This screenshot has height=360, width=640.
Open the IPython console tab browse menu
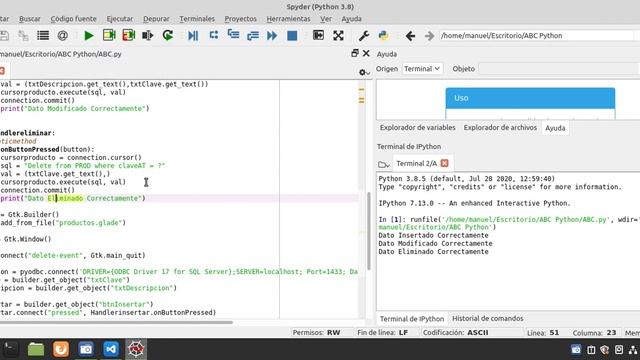[384, 164]
